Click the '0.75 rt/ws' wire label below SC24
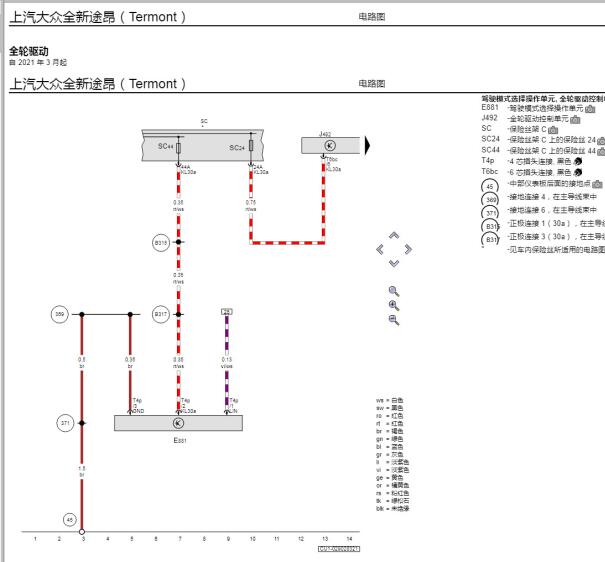 point(251,206)
